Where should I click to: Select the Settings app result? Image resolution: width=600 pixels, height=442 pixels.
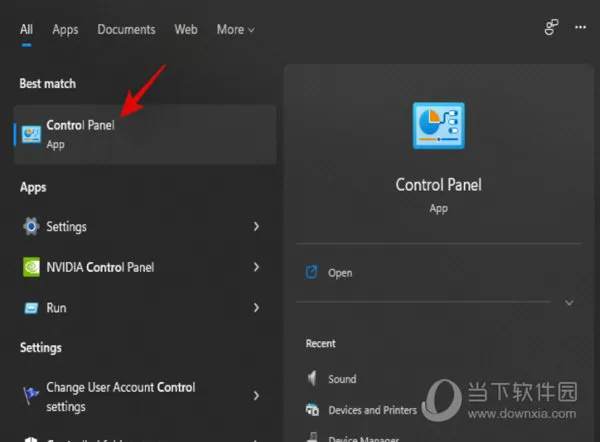tap(66, 227)
